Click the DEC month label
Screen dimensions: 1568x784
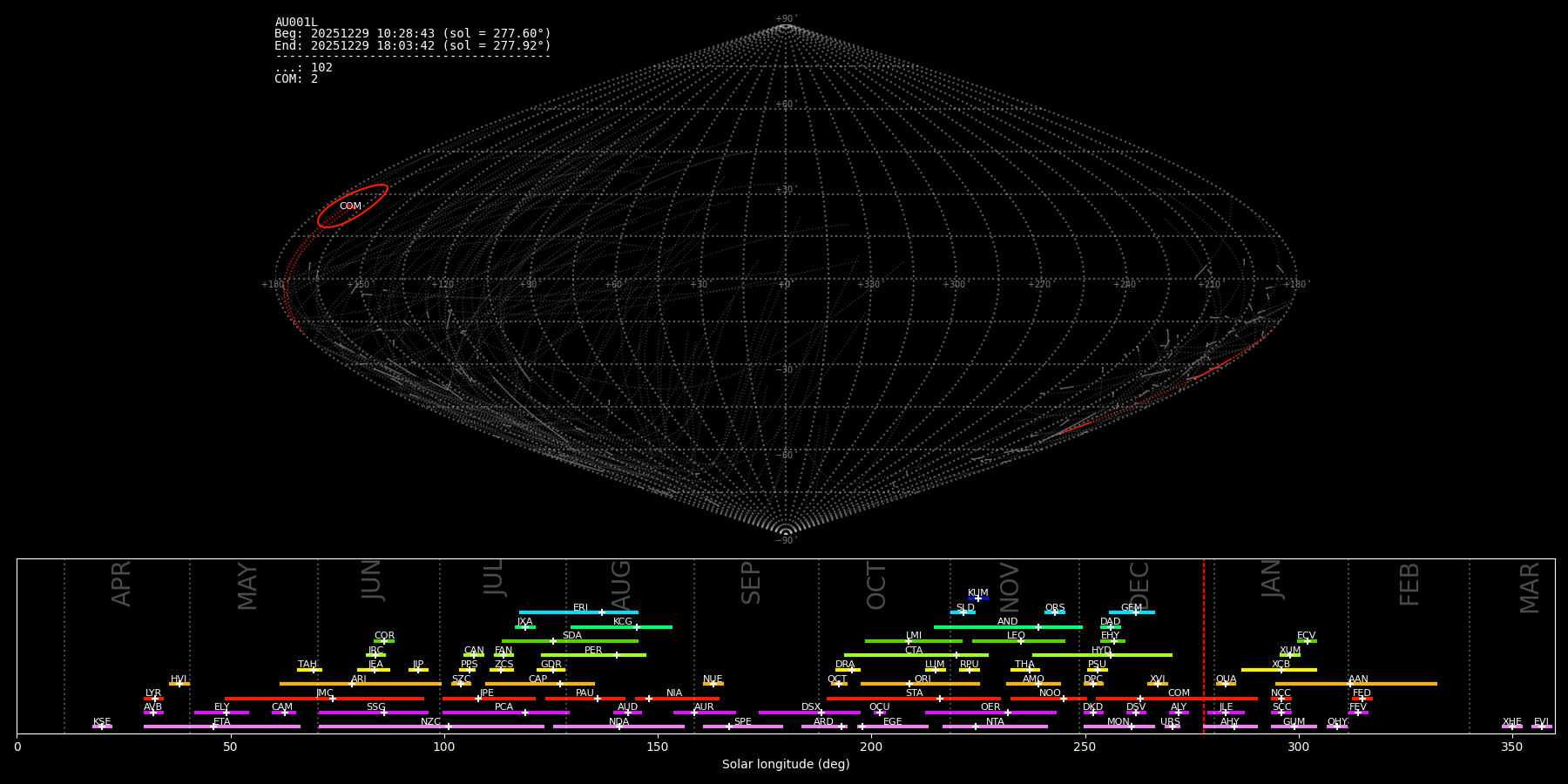click(1139, 585)
